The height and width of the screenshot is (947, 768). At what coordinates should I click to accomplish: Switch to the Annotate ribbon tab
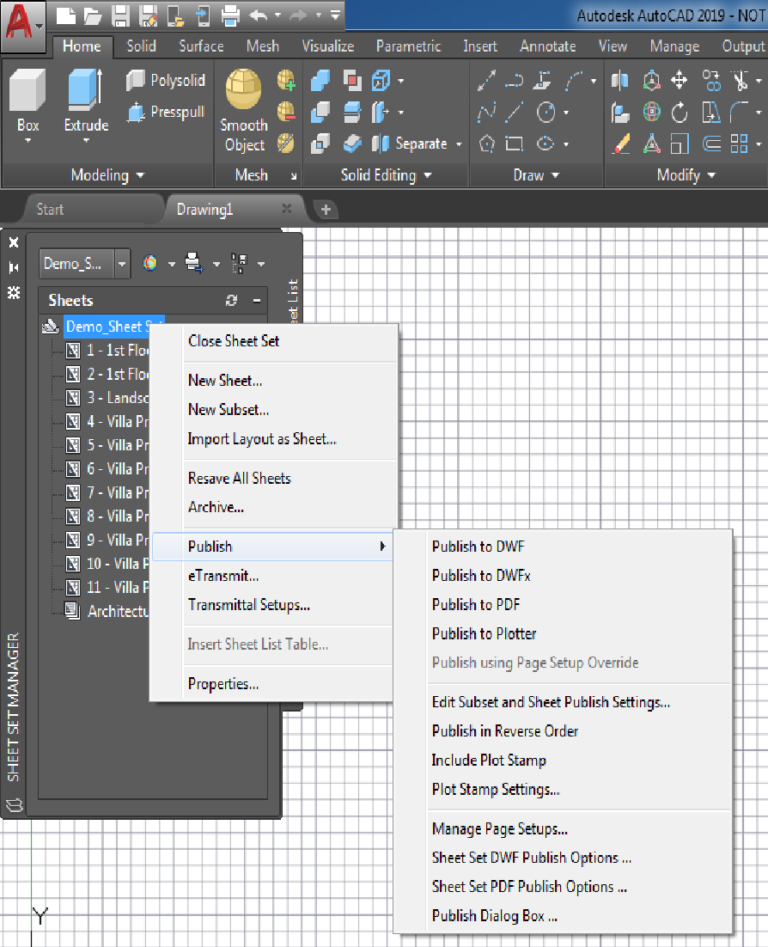[548, 47]
